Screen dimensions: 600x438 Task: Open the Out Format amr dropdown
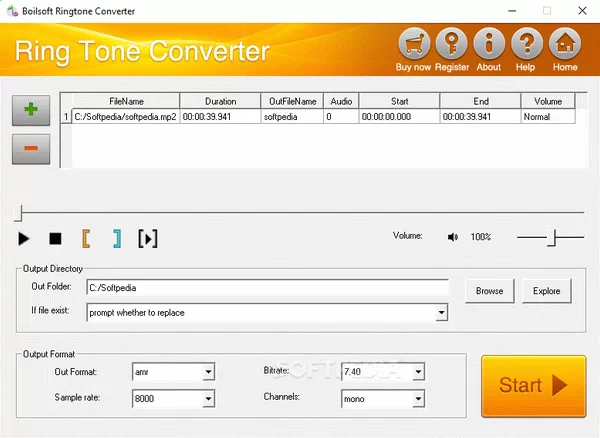(208, 371)
